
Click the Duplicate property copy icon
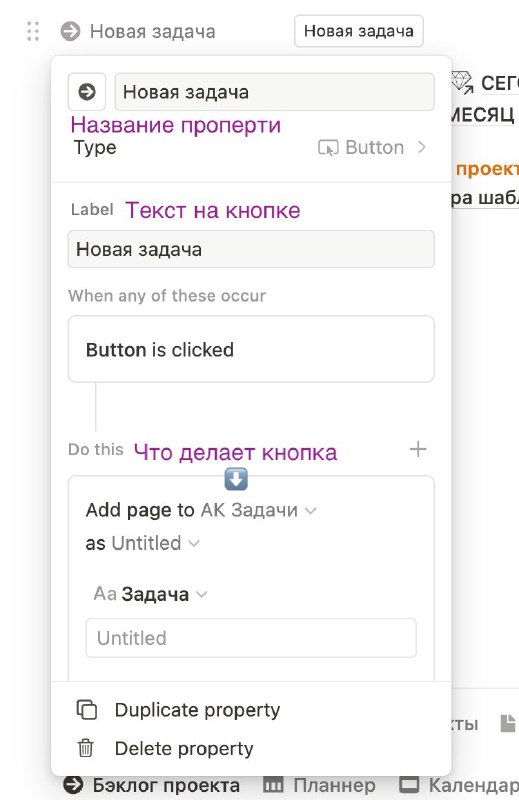tap(86, 709)
